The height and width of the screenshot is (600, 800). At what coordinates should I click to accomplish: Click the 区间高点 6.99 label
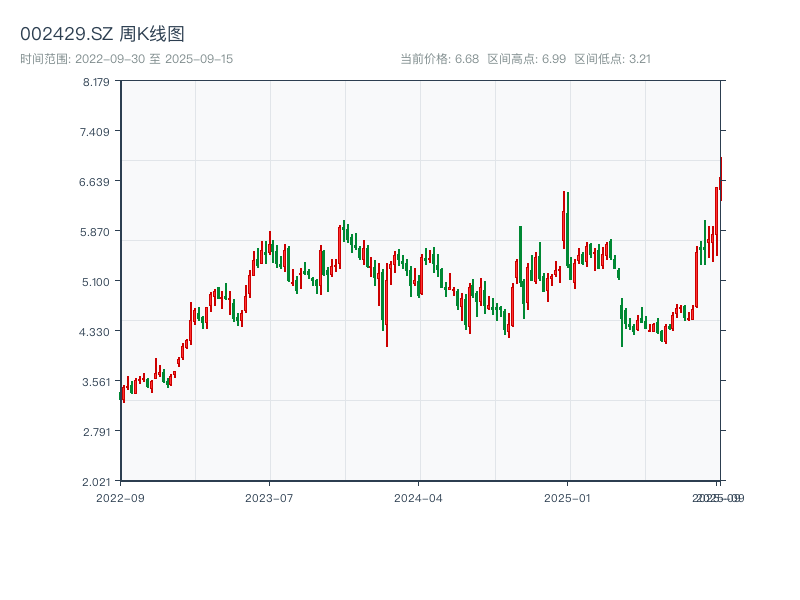[526, 59]
